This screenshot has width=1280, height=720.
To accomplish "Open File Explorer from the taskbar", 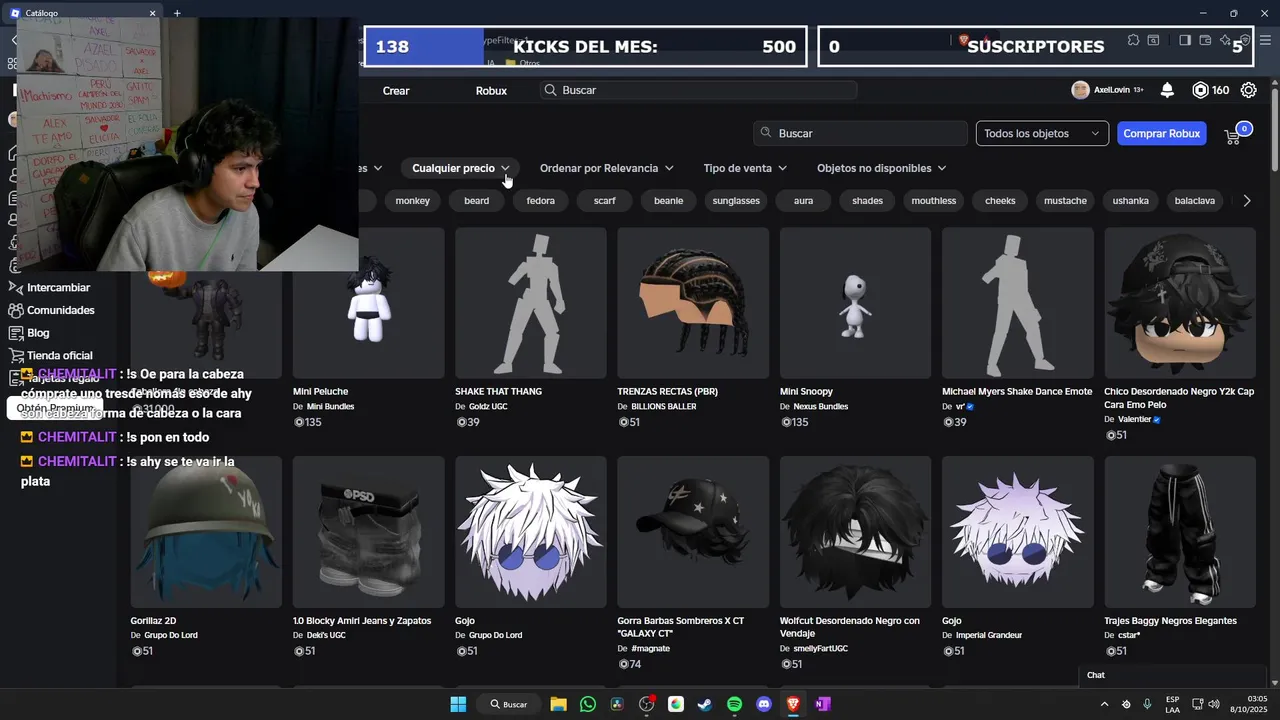I will pyautogui.click(x=558, y=704).
